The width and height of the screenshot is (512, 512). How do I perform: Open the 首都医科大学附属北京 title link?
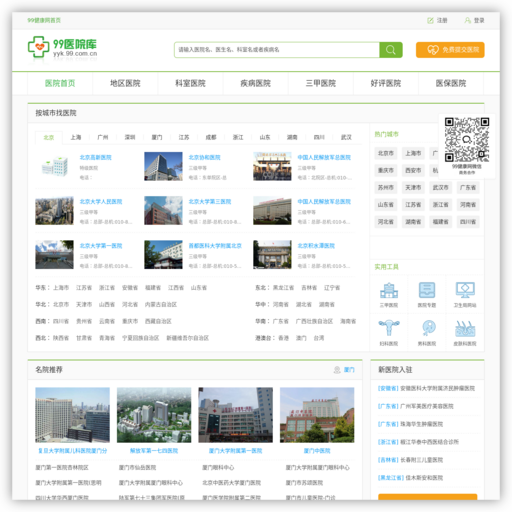[x=215, y=246]
